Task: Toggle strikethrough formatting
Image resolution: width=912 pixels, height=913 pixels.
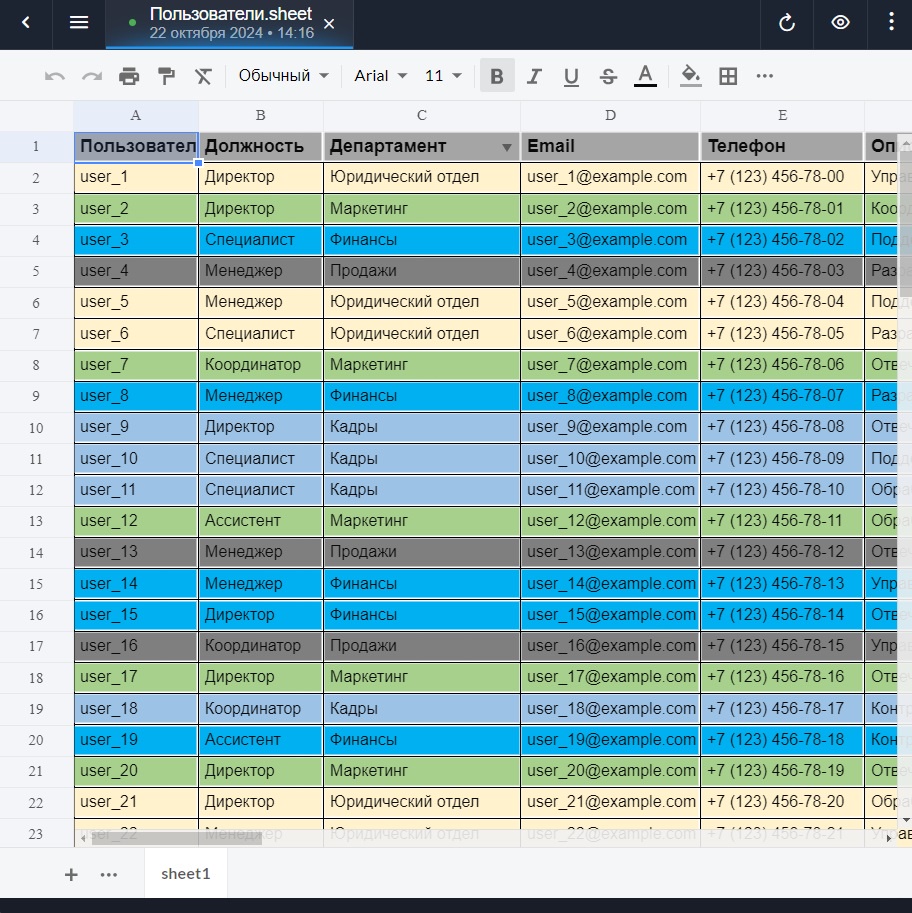Action: pos(609,76)
